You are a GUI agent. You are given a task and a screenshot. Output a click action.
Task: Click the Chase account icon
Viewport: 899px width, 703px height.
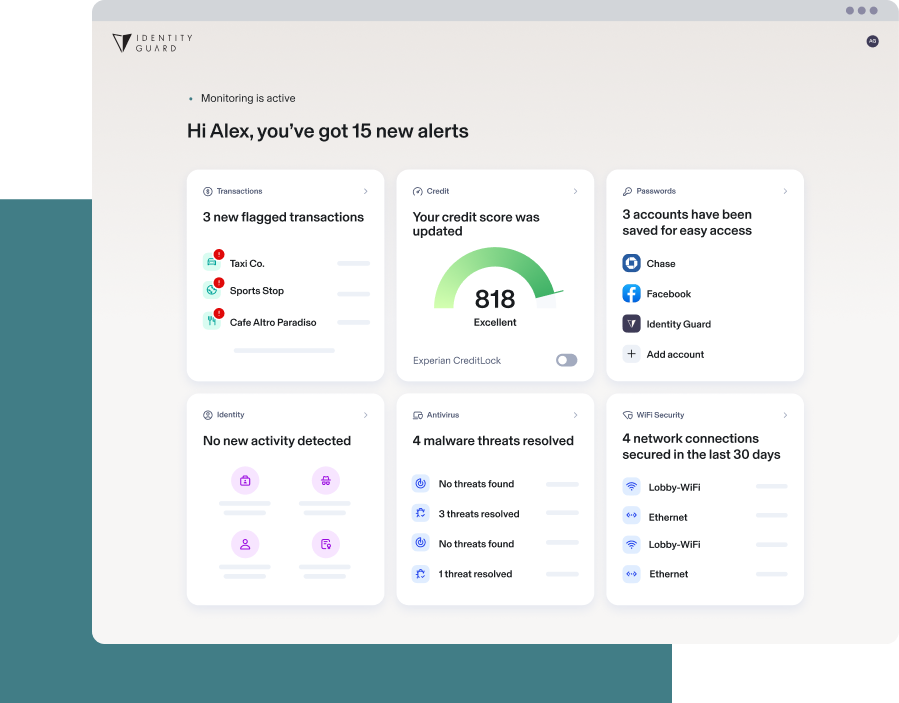pyautogui.click(x=631, y=263)
